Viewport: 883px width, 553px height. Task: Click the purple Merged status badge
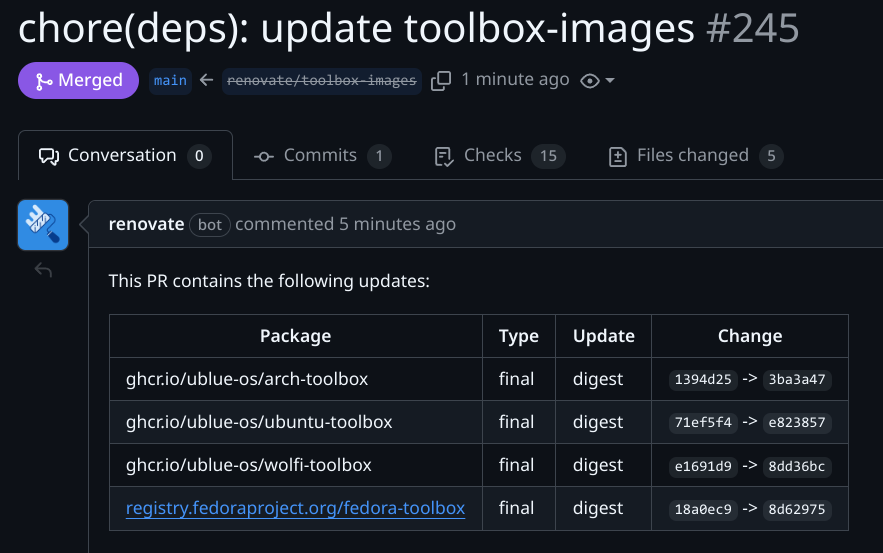pos(78,81)
